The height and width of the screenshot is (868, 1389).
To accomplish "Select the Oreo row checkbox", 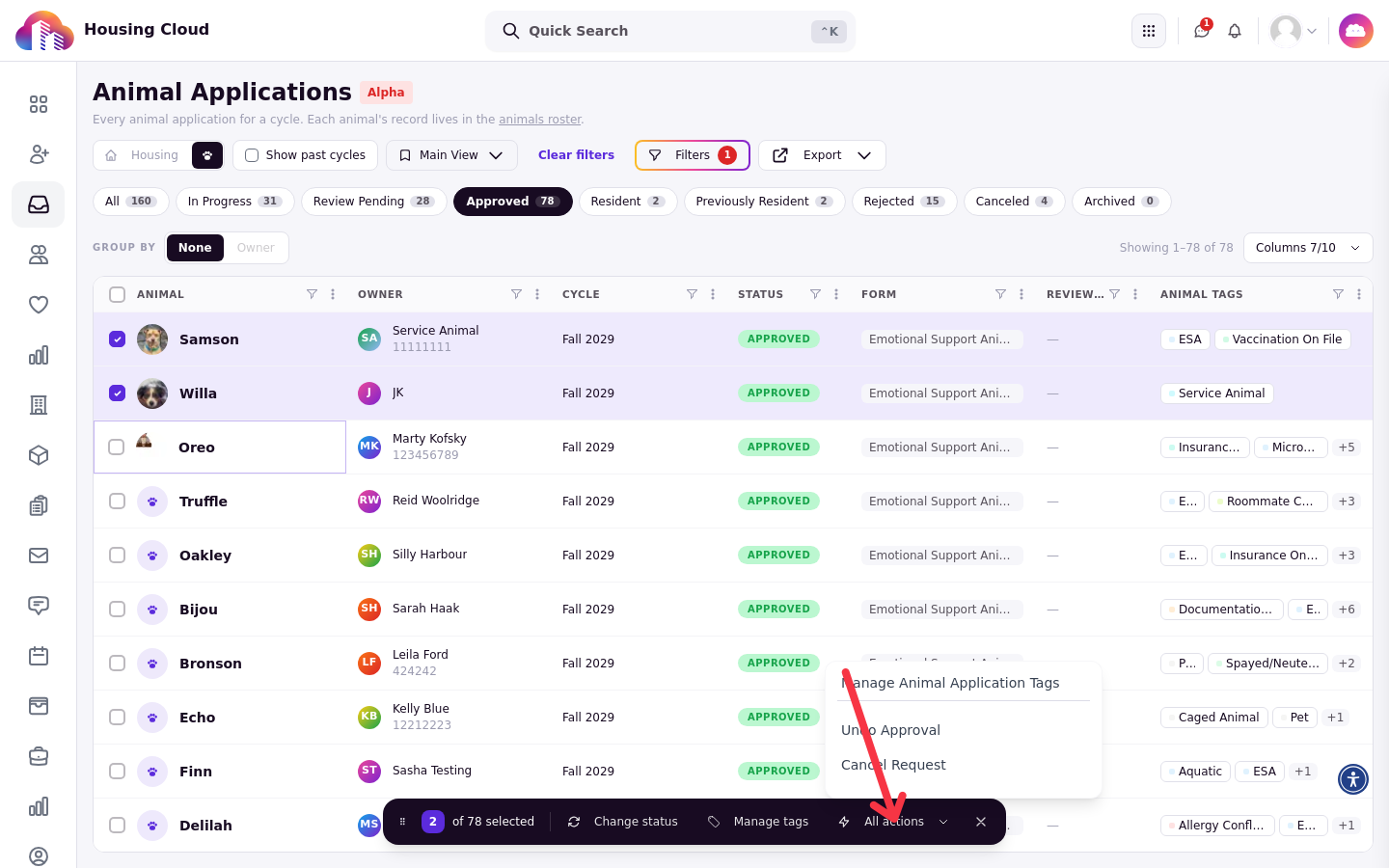I will [117, 447].
